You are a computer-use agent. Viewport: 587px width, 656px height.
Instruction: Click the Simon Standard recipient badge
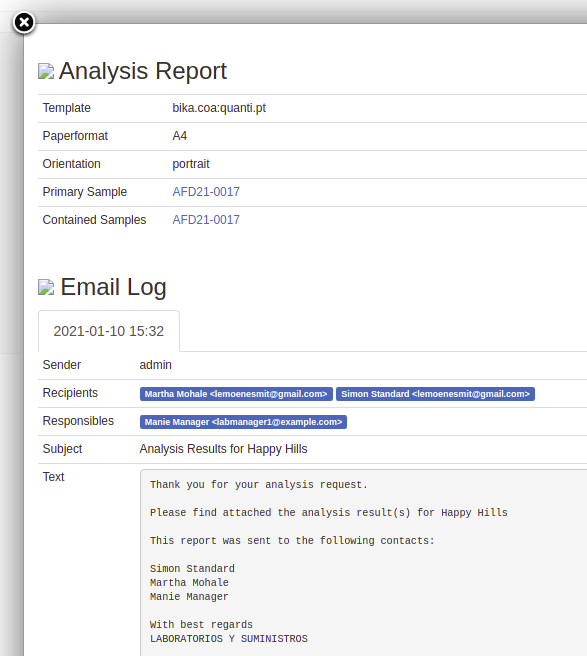[x=436, y=394]
